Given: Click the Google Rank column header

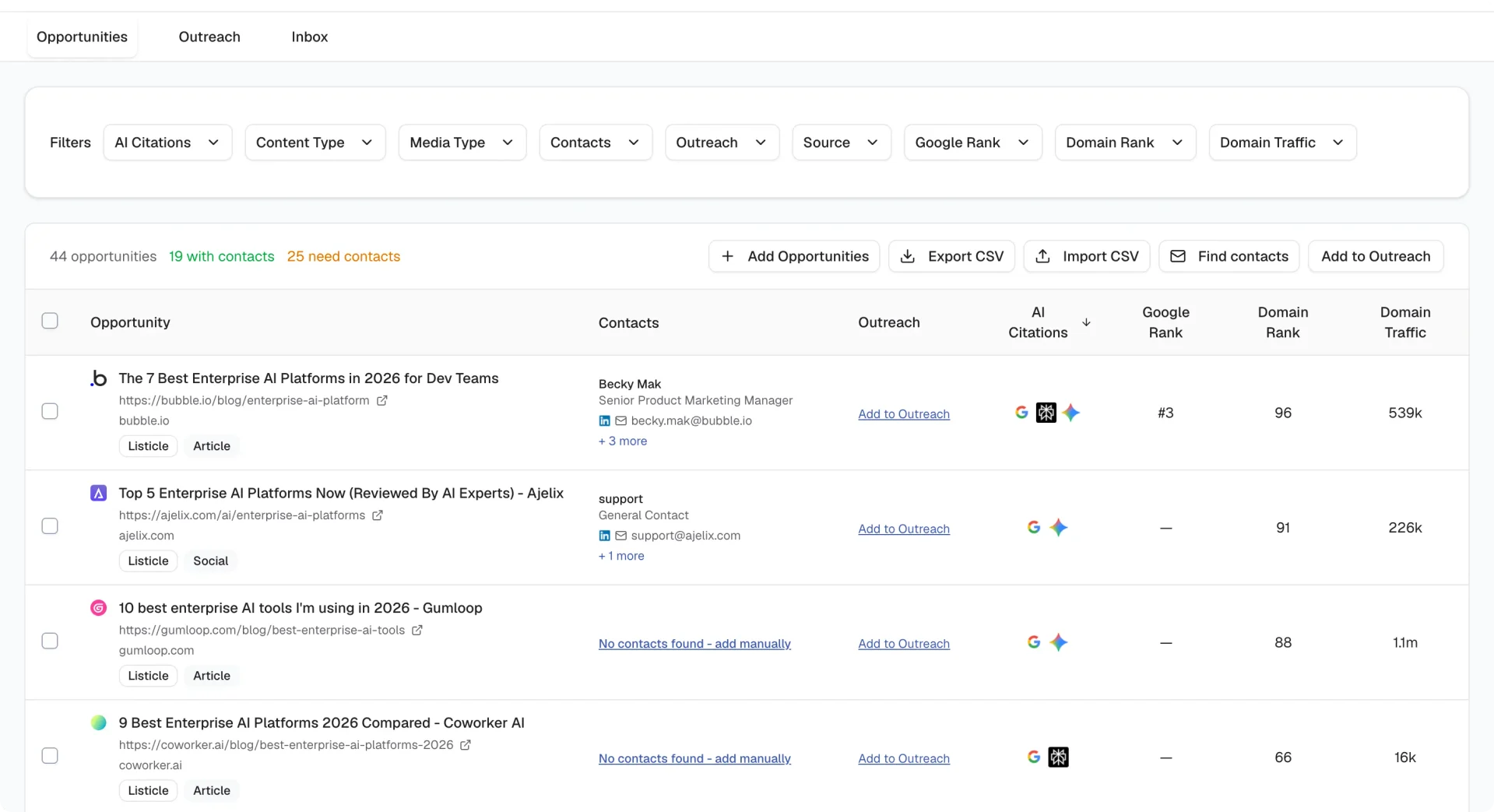Looking at the screenshot, I should pyautogui.click(x=1165, y=322).
